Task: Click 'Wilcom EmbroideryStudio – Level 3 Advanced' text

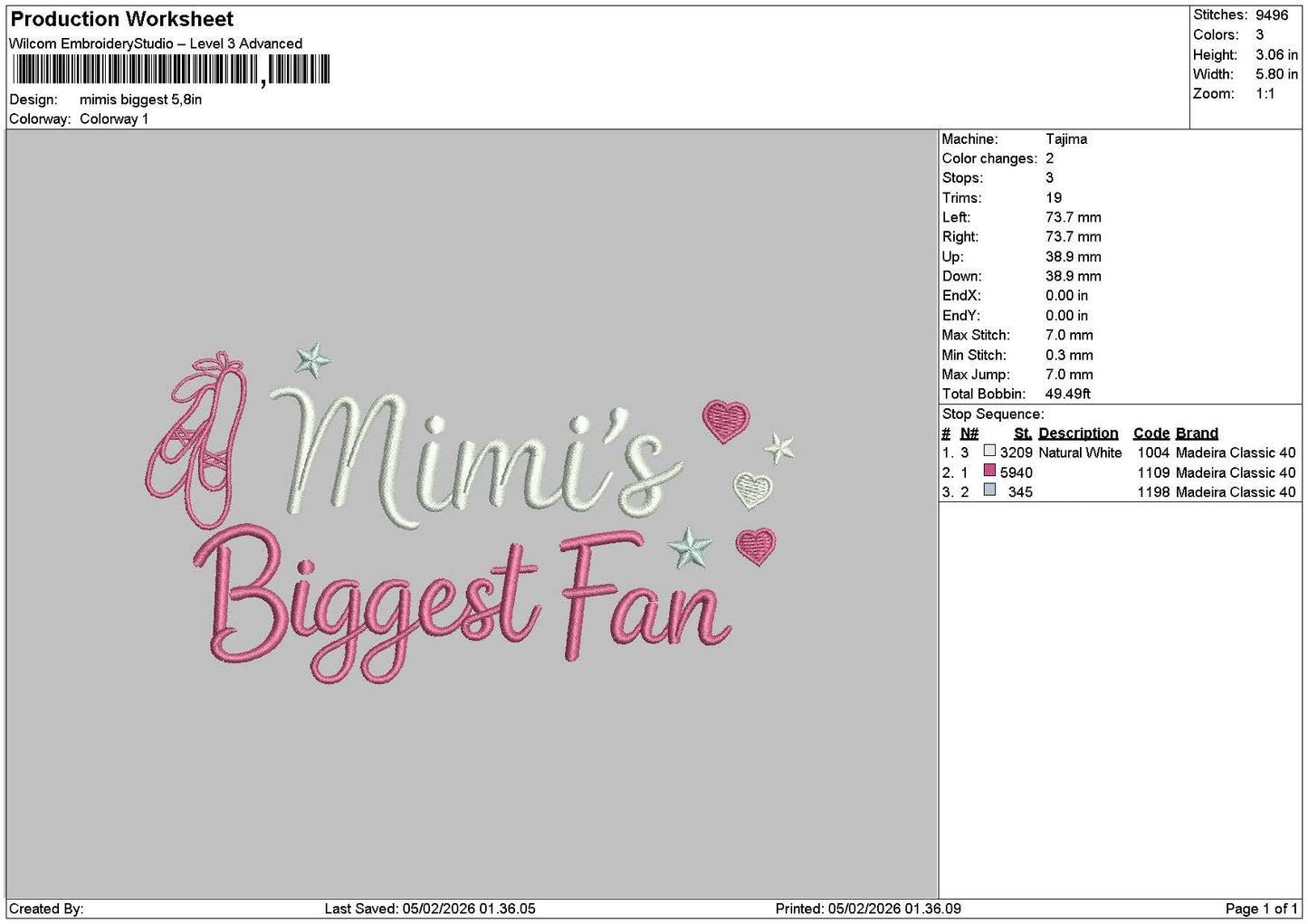Action: point(156,43)
